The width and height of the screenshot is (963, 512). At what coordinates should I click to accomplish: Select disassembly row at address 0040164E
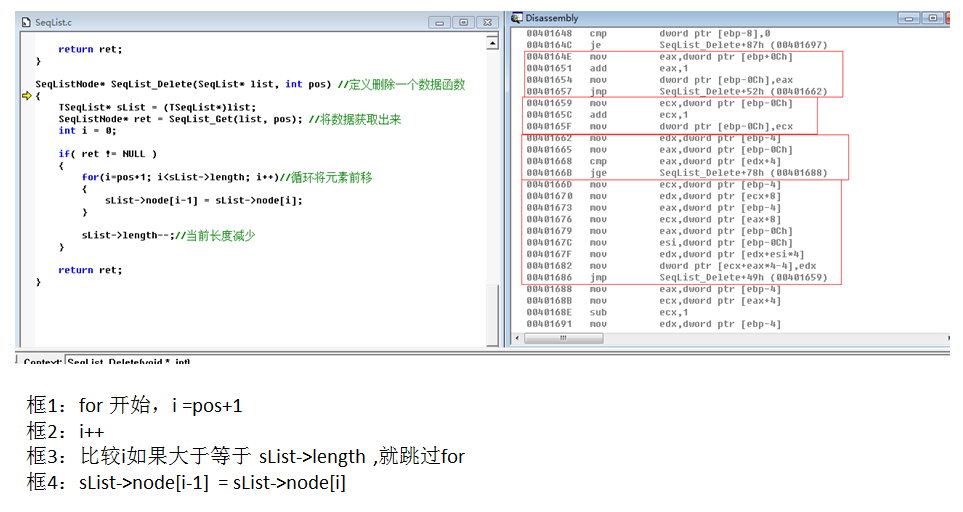tap(660, 56)
